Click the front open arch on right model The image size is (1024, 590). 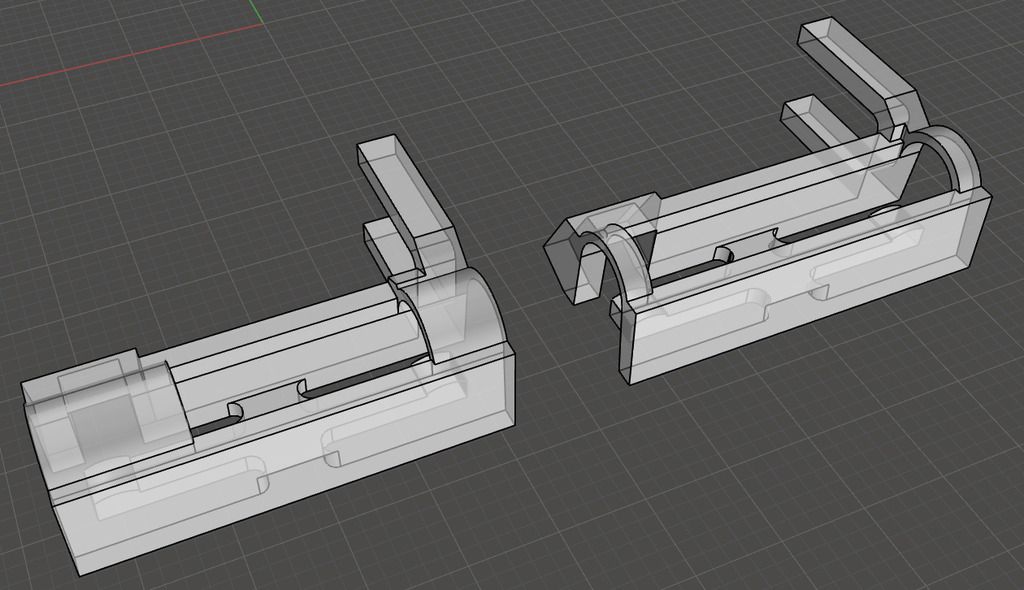[612, 255]
